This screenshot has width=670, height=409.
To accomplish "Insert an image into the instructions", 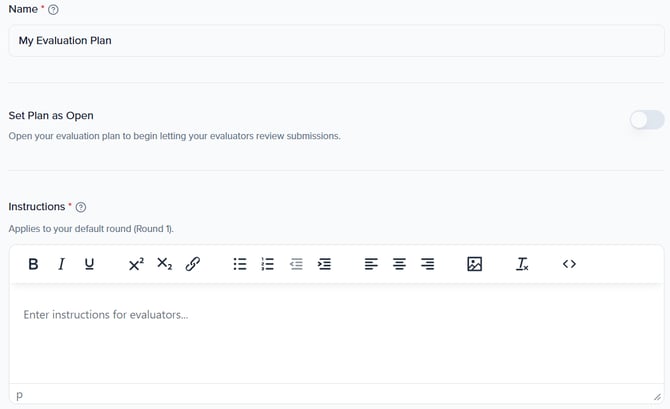I will coord(475,264).
